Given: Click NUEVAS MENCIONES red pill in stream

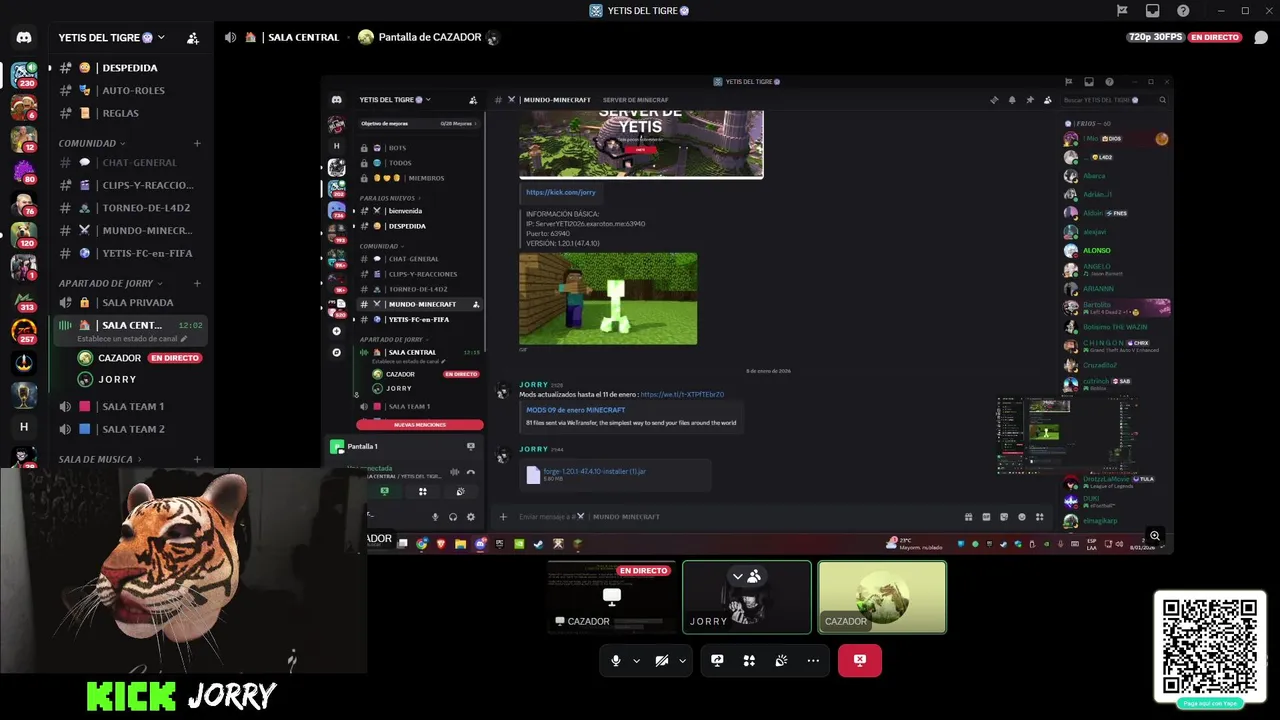Looking at the screenshot, I should tap(420, 425).
